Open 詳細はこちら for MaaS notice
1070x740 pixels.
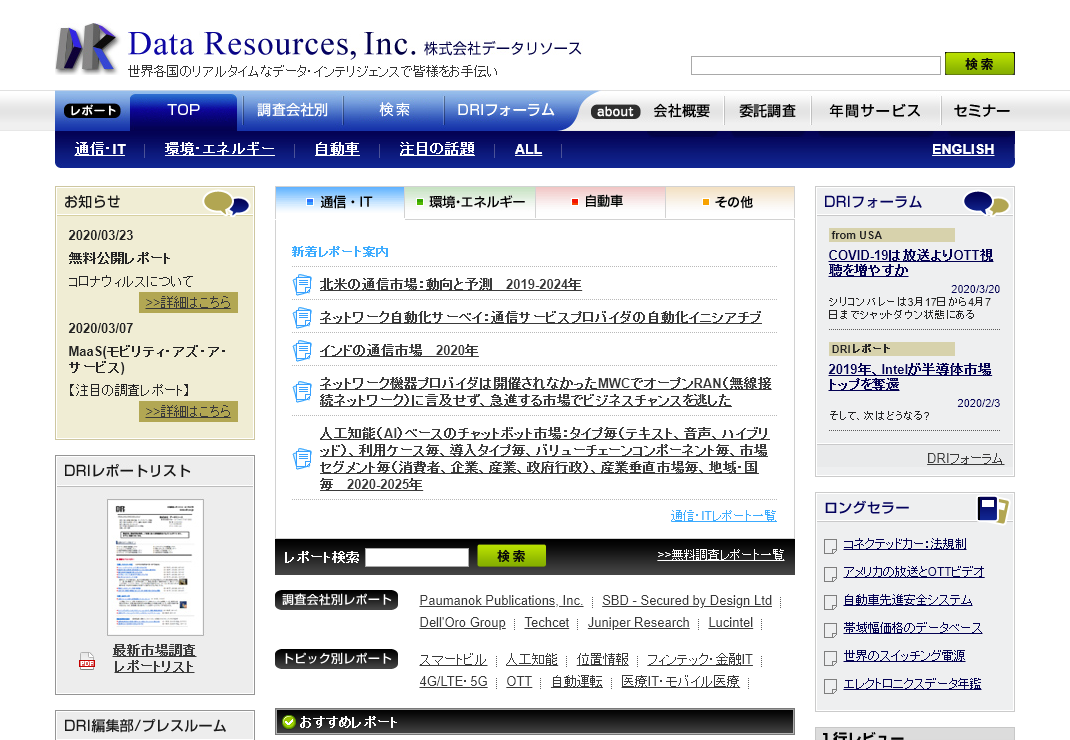(x=188, y=411)
